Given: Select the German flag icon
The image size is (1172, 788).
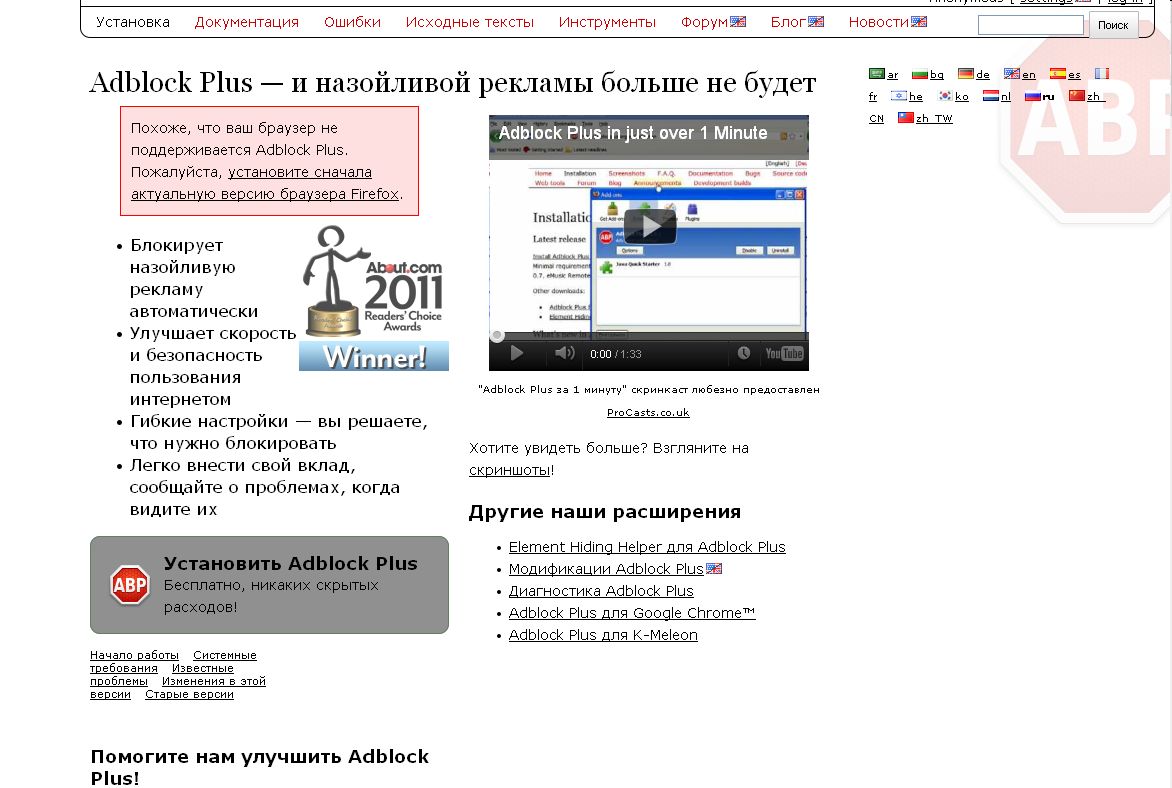Looking at the screenshot, I should 966,73.
